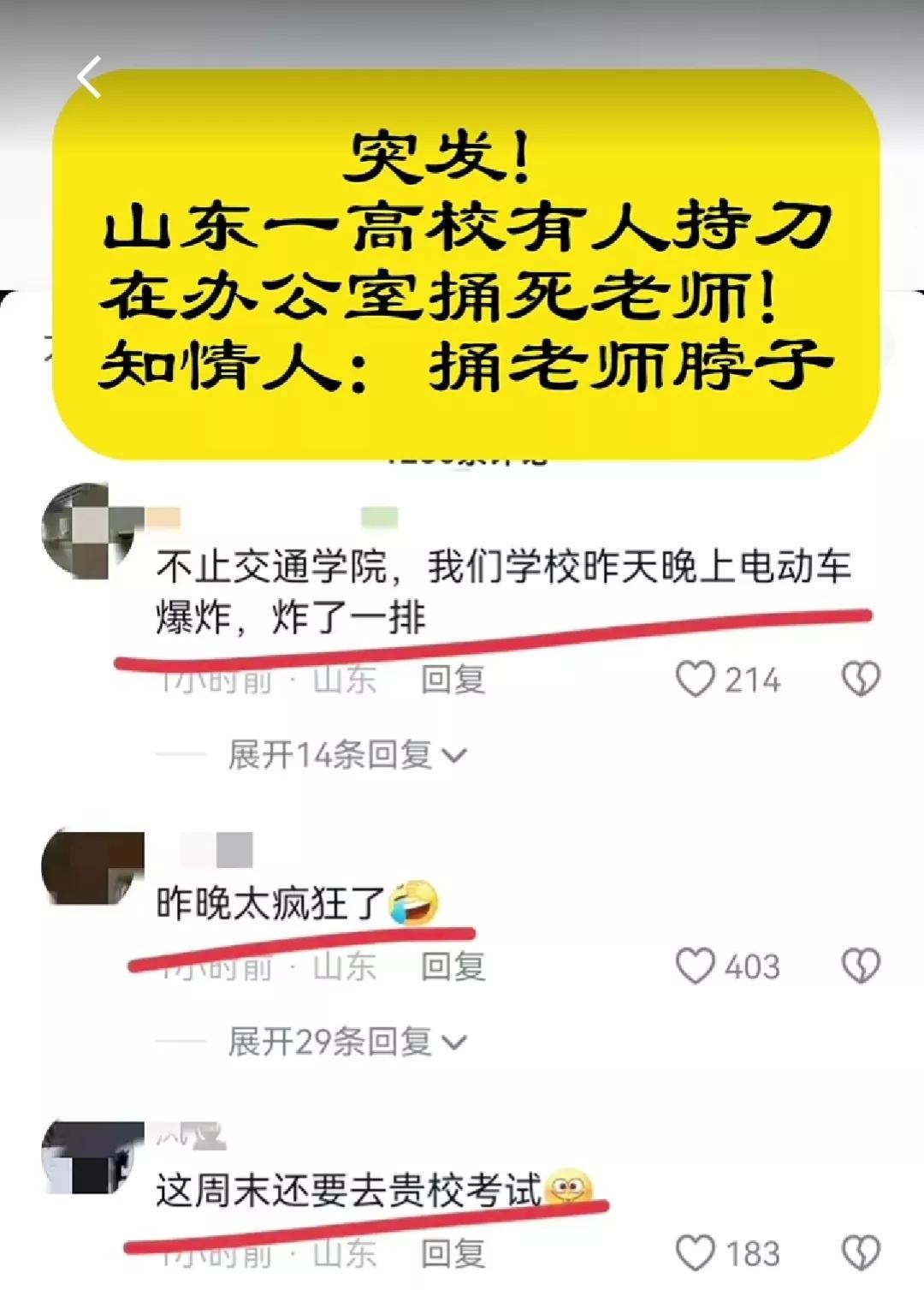
Task: Tap the back arrow at top left
Action: click(x=89, y=77)
